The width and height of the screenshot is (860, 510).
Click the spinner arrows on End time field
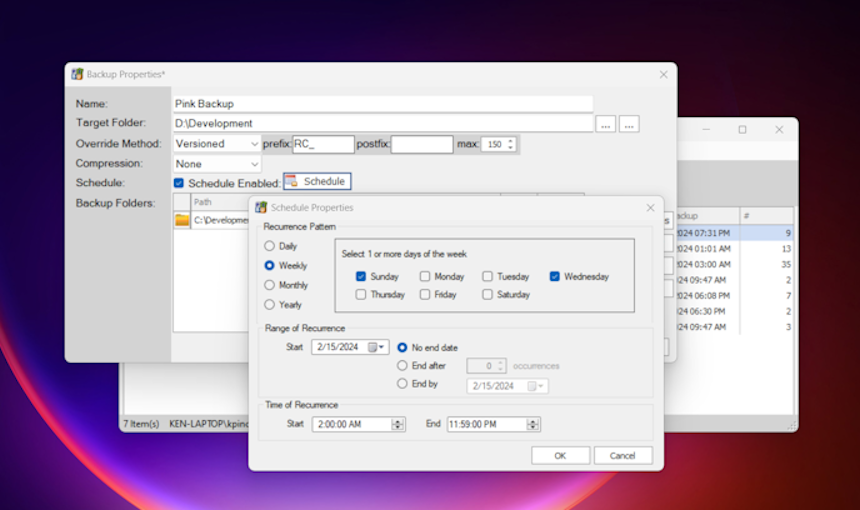coord(535,424)
